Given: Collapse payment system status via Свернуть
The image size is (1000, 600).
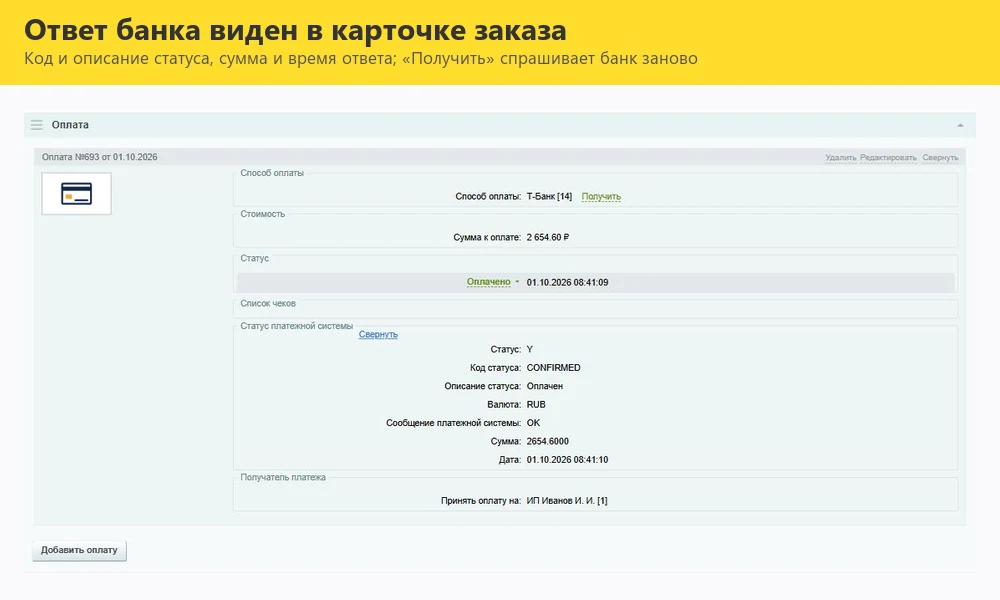Looking at the screenshot, I should point(378,334).
